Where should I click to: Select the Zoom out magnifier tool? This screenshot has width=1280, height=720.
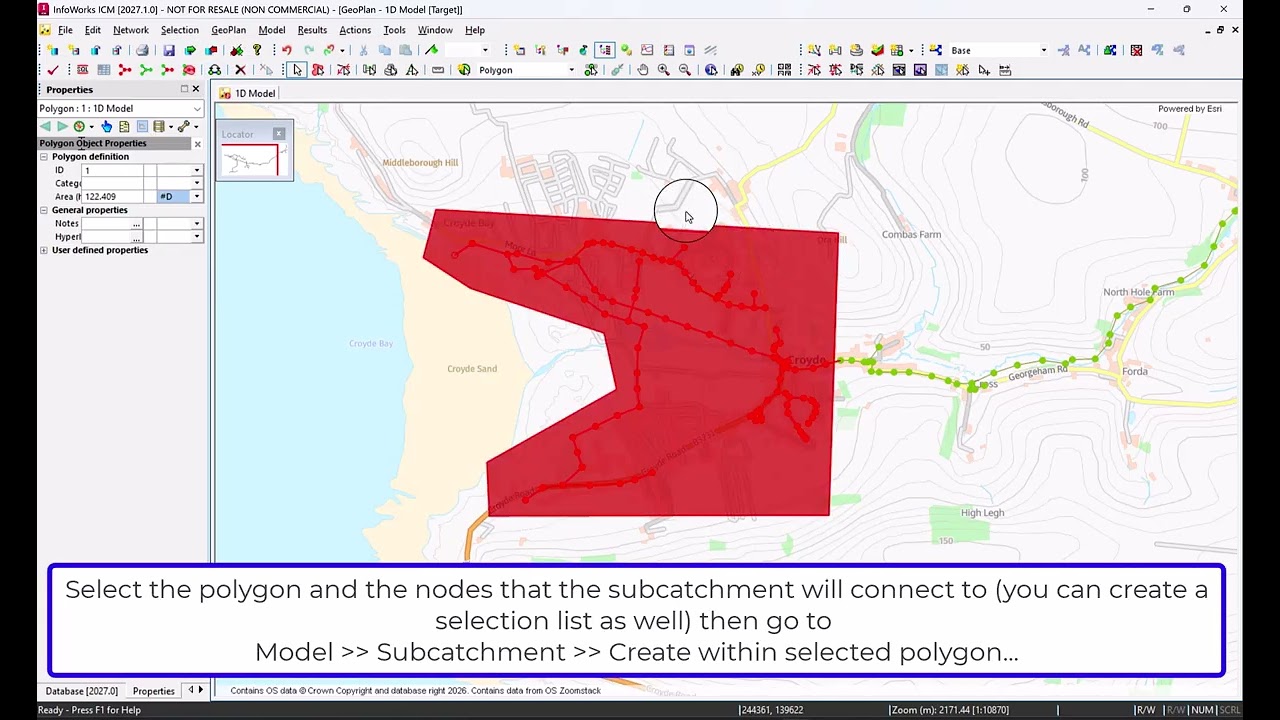click(685, 70)
